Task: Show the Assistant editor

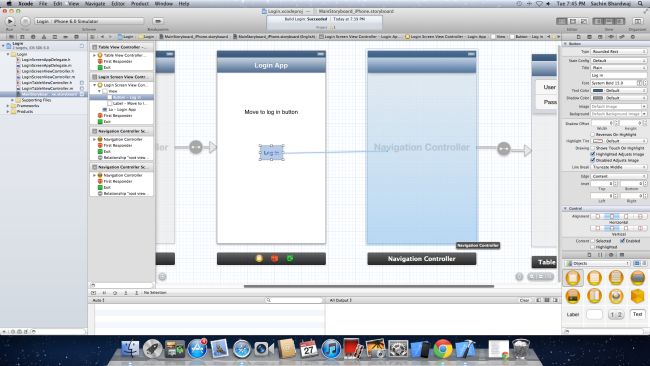Action: click(x=573, y=21)
